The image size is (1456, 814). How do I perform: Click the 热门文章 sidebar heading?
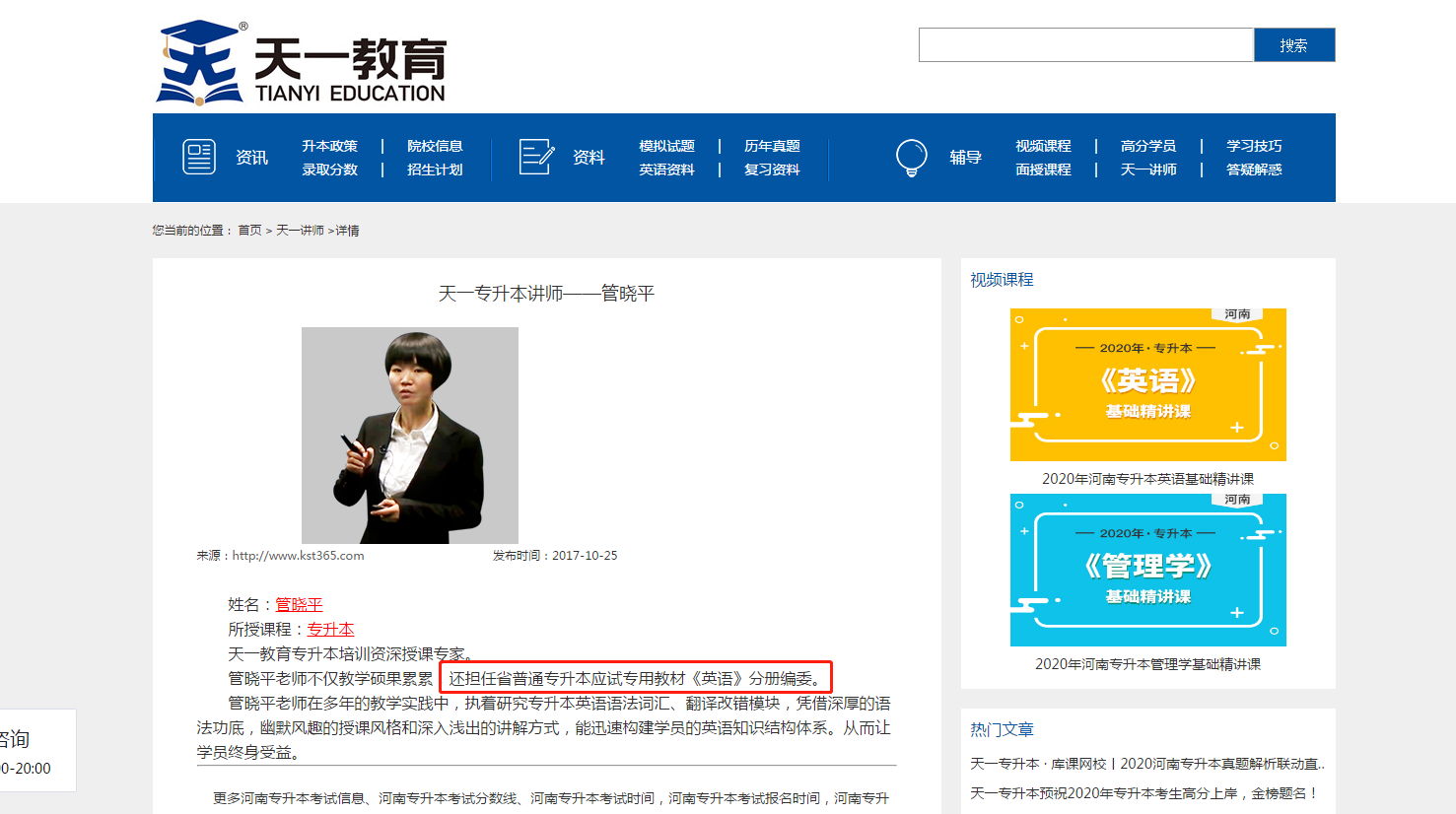point(1002,729)
